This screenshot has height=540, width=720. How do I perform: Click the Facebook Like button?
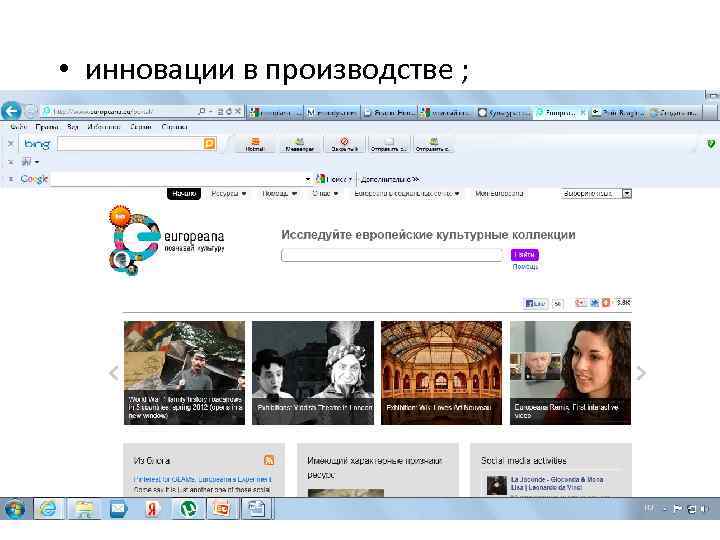[535, 303]
